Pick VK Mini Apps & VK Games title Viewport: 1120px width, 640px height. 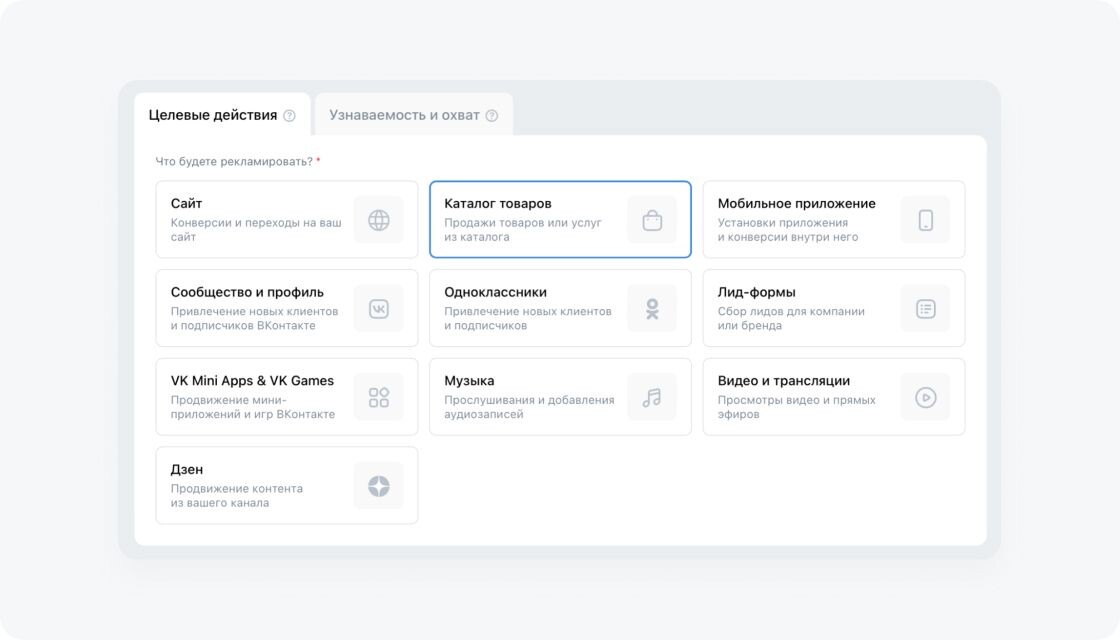coord(252,381)
